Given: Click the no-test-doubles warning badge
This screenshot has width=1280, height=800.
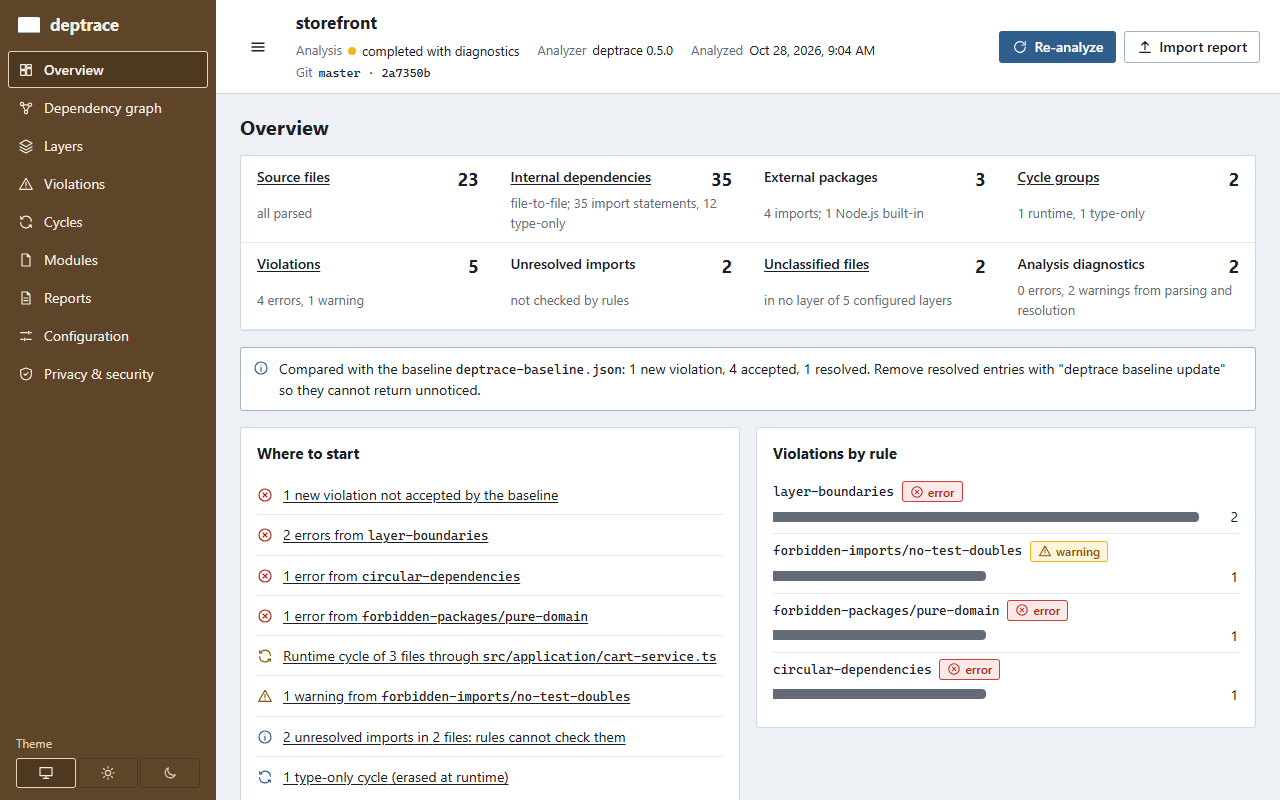Looking at the screenshot, I should click(x=1069, y=551).
